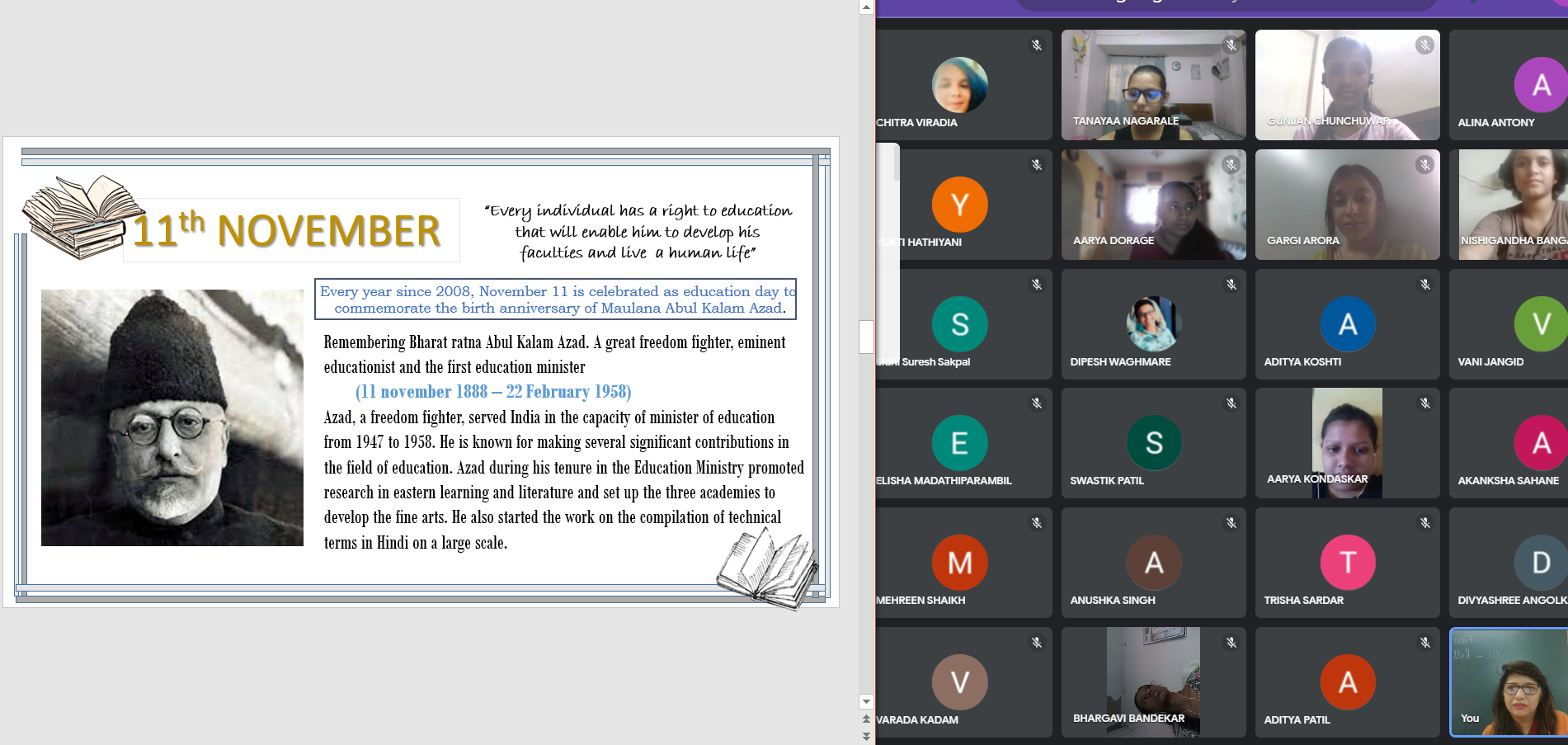Click Alina Antony's purple avatar
Screen dimensions: 1568x745
1540,85
